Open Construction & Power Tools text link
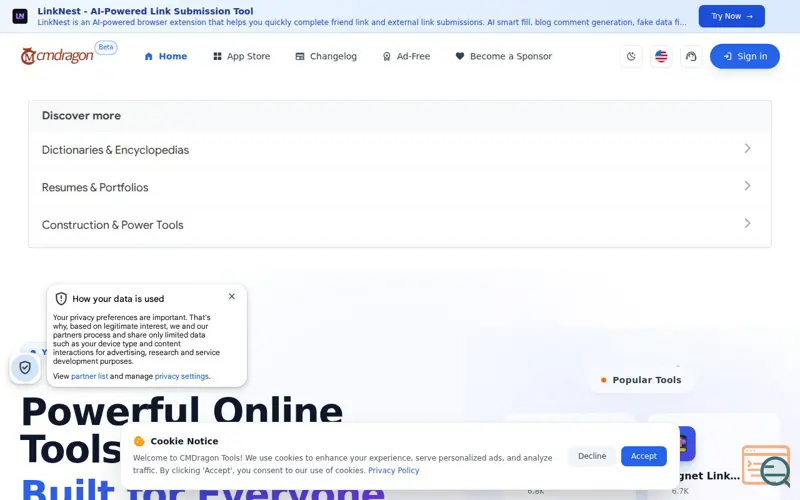The width and height of the screenshot is (800, 500). click(112, 225)
